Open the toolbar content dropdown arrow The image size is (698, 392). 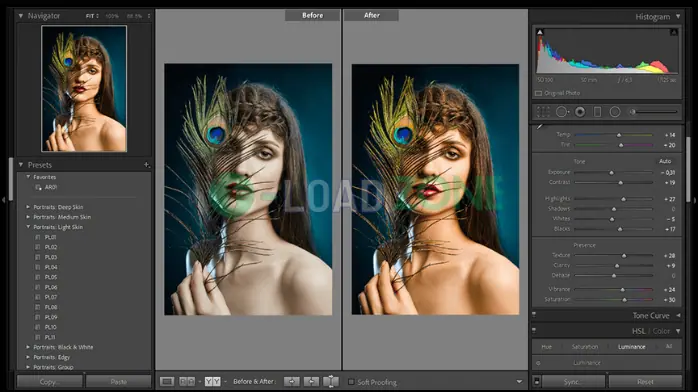(519, 381)
